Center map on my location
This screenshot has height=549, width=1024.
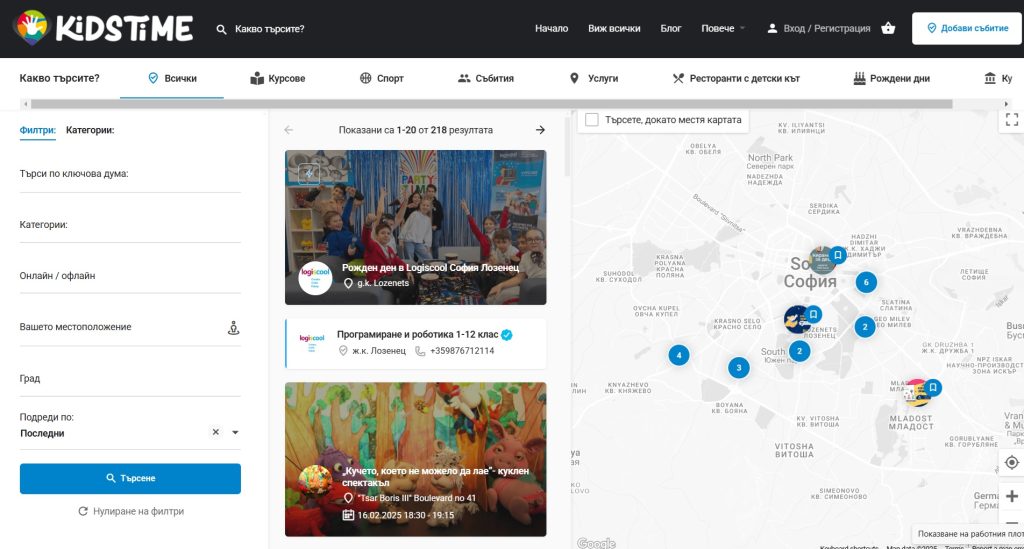pos(1011,462)
